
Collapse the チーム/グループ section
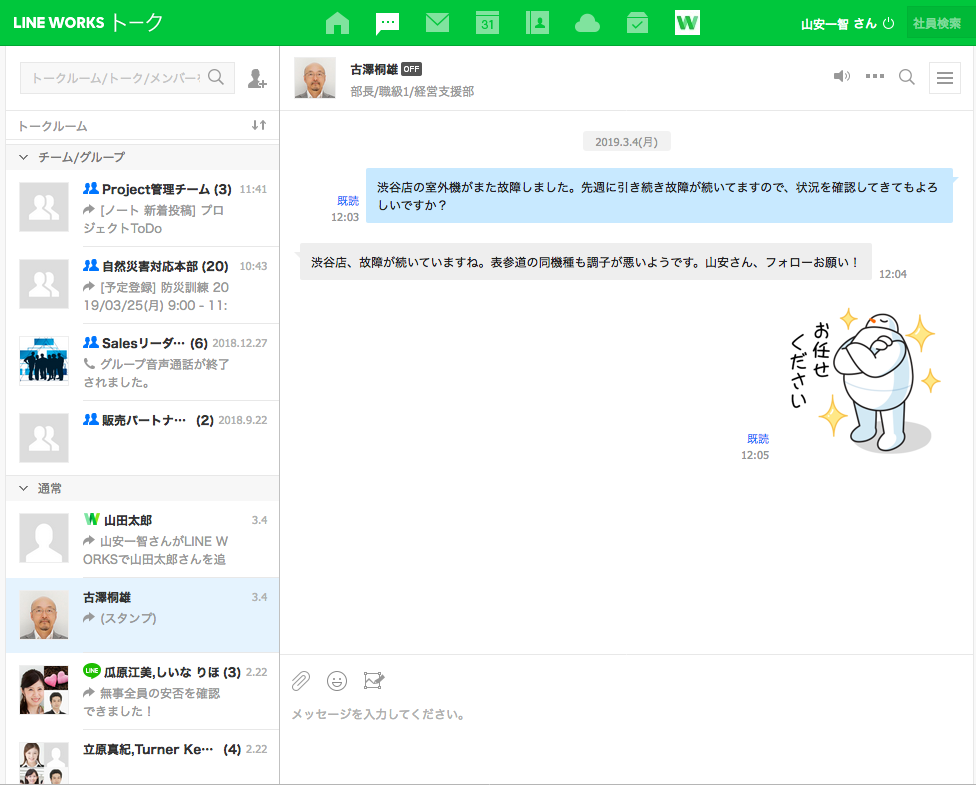(24, 157)
